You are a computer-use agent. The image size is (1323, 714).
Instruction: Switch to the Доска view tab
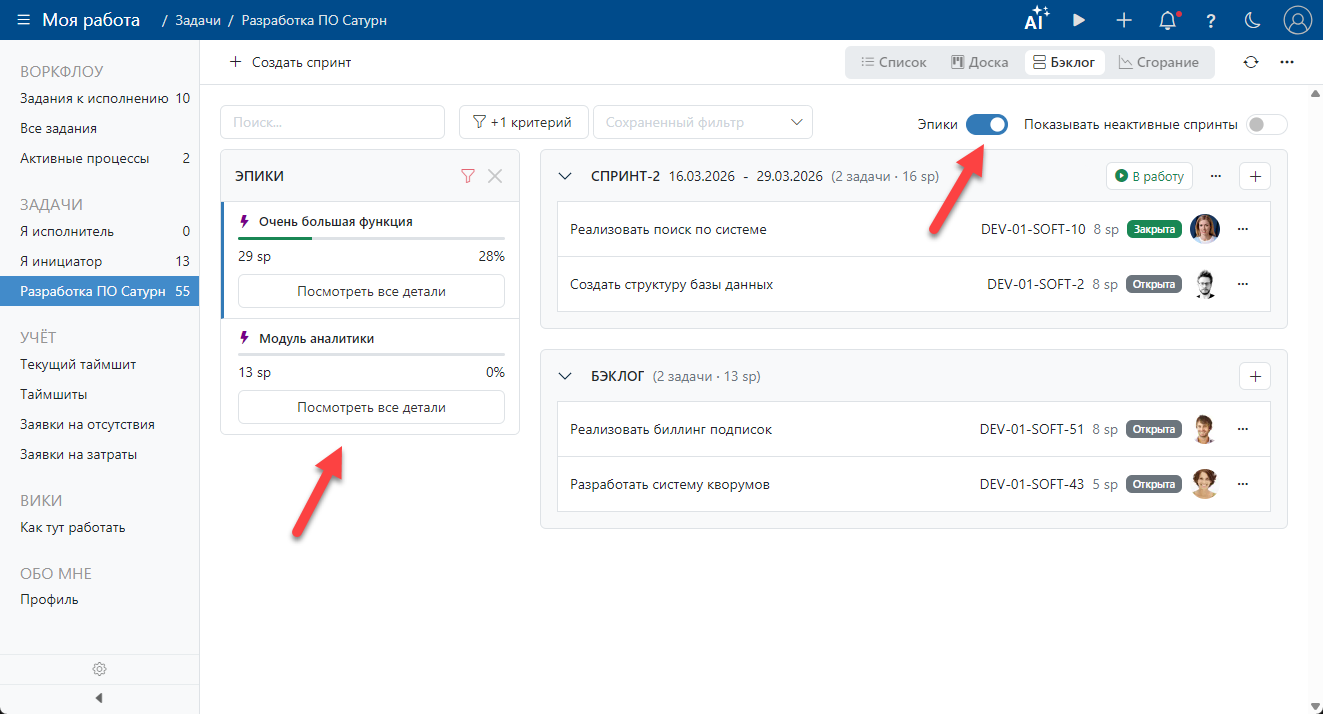coord(979,62)
